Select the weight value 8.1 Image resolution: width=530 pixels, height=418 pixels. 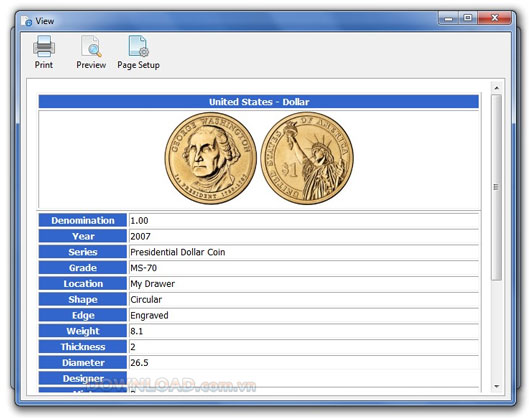137,331
